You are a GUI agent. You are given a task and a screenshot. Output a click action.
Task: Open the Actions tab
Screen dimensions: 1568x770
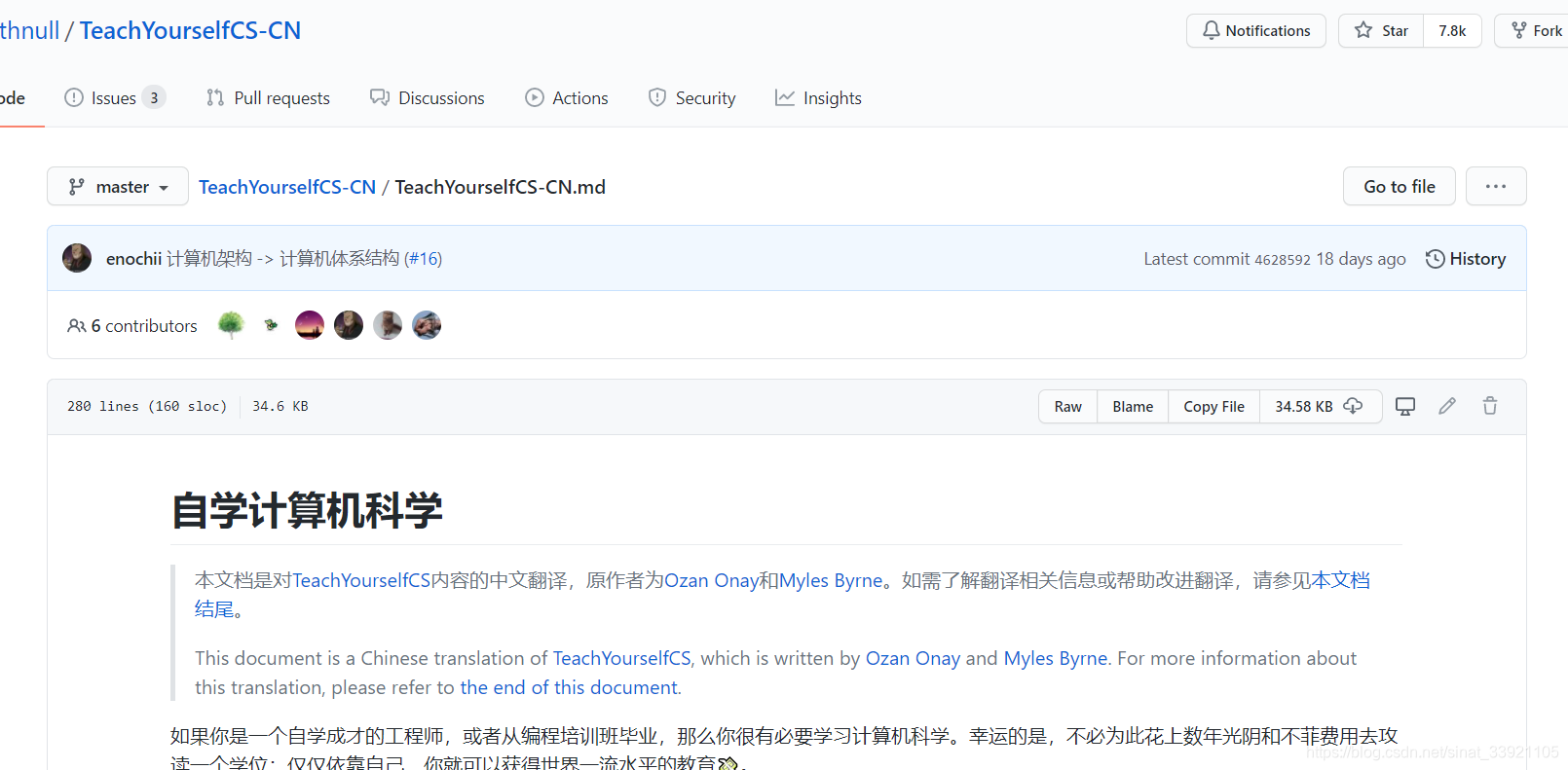pos(566,97)
